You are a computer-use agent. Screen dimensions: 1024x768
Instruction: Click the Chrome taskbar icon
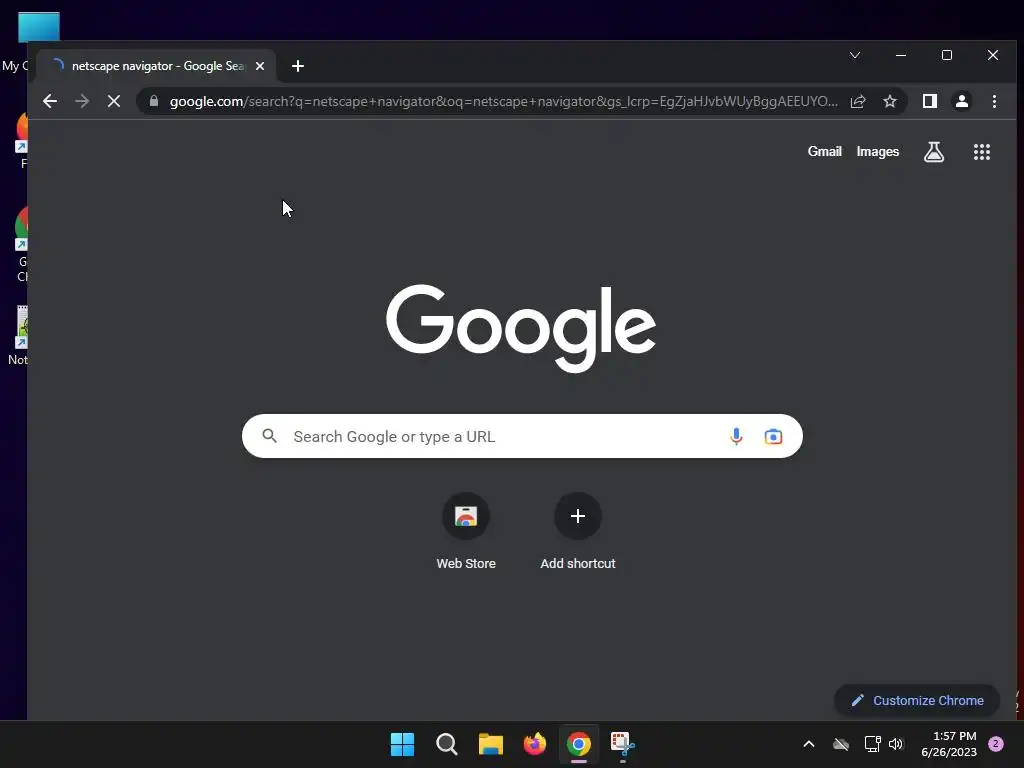(579, 744)
